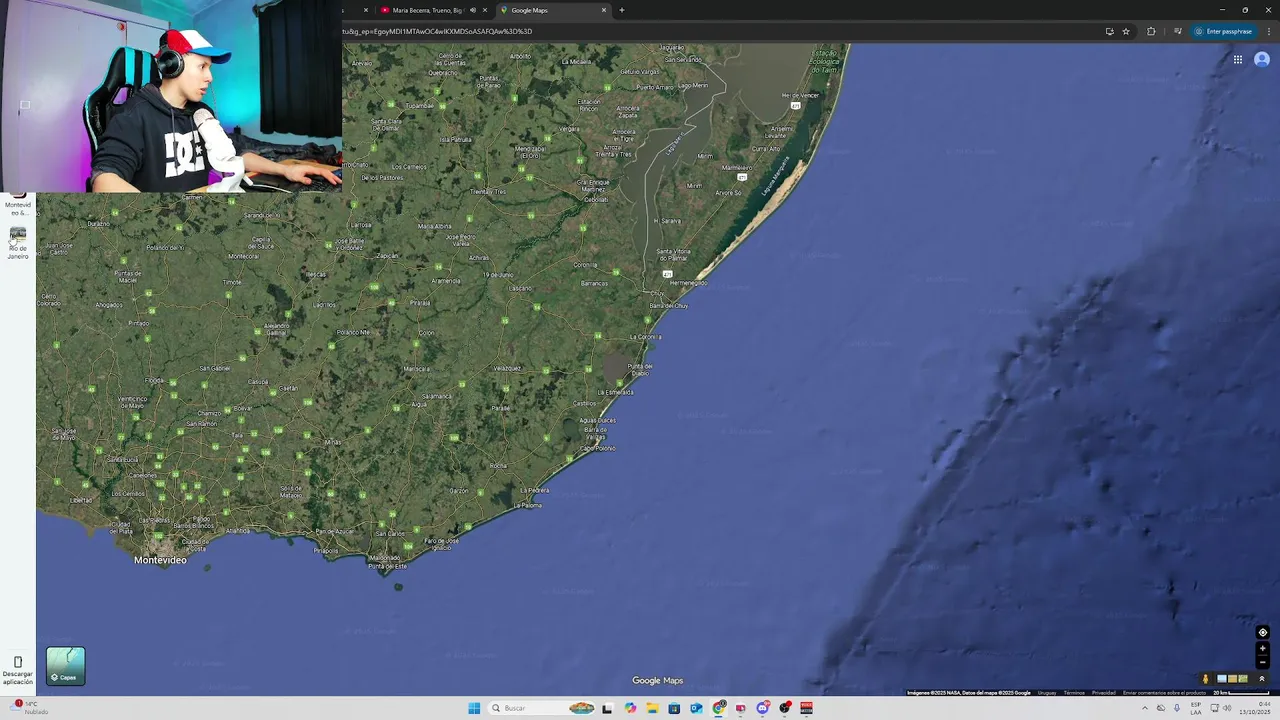The height and width of the screenshot is (720, 1280).
Task: Open the Capas layers thumbnail
Action: pyautogui.click(x=65, y=666)
